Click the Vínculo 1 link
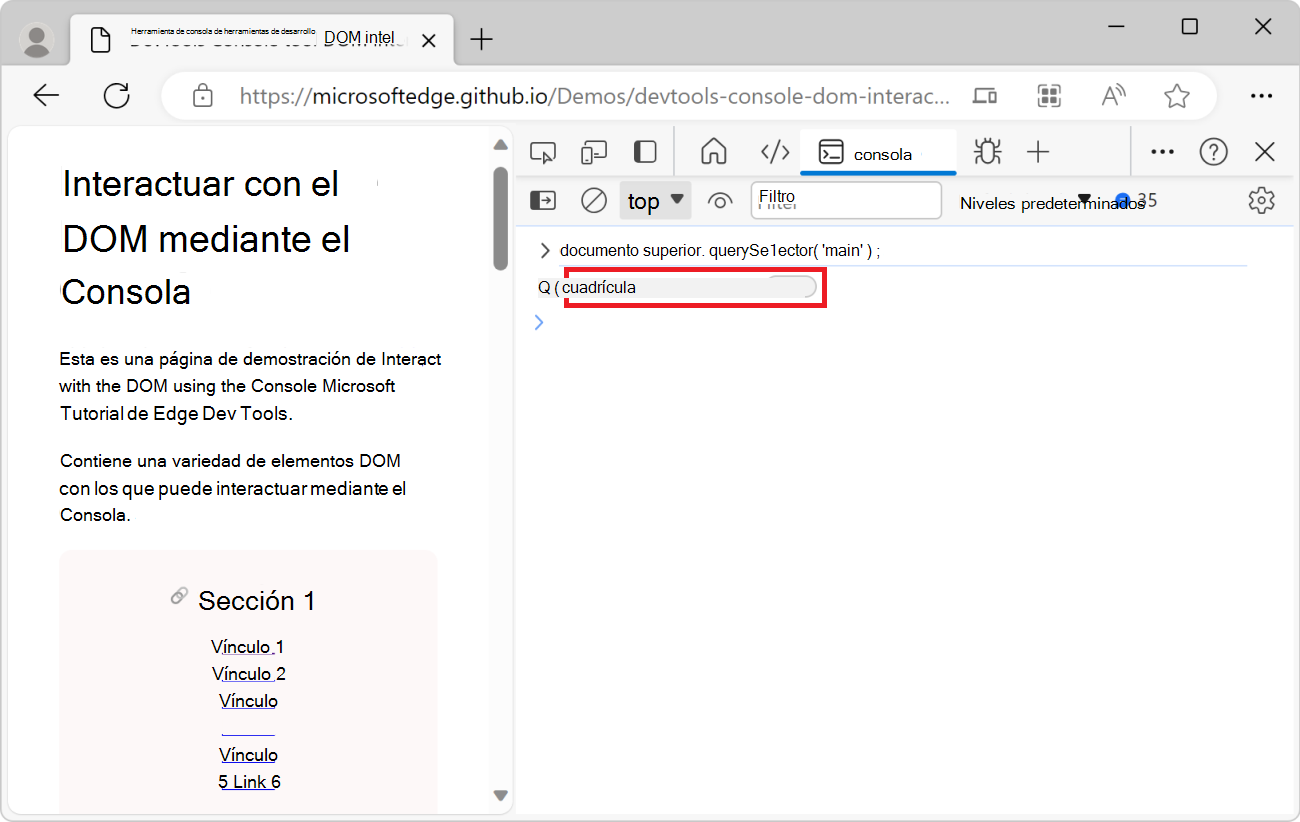The image size is (1300, 822). click(x=247, y=646)
